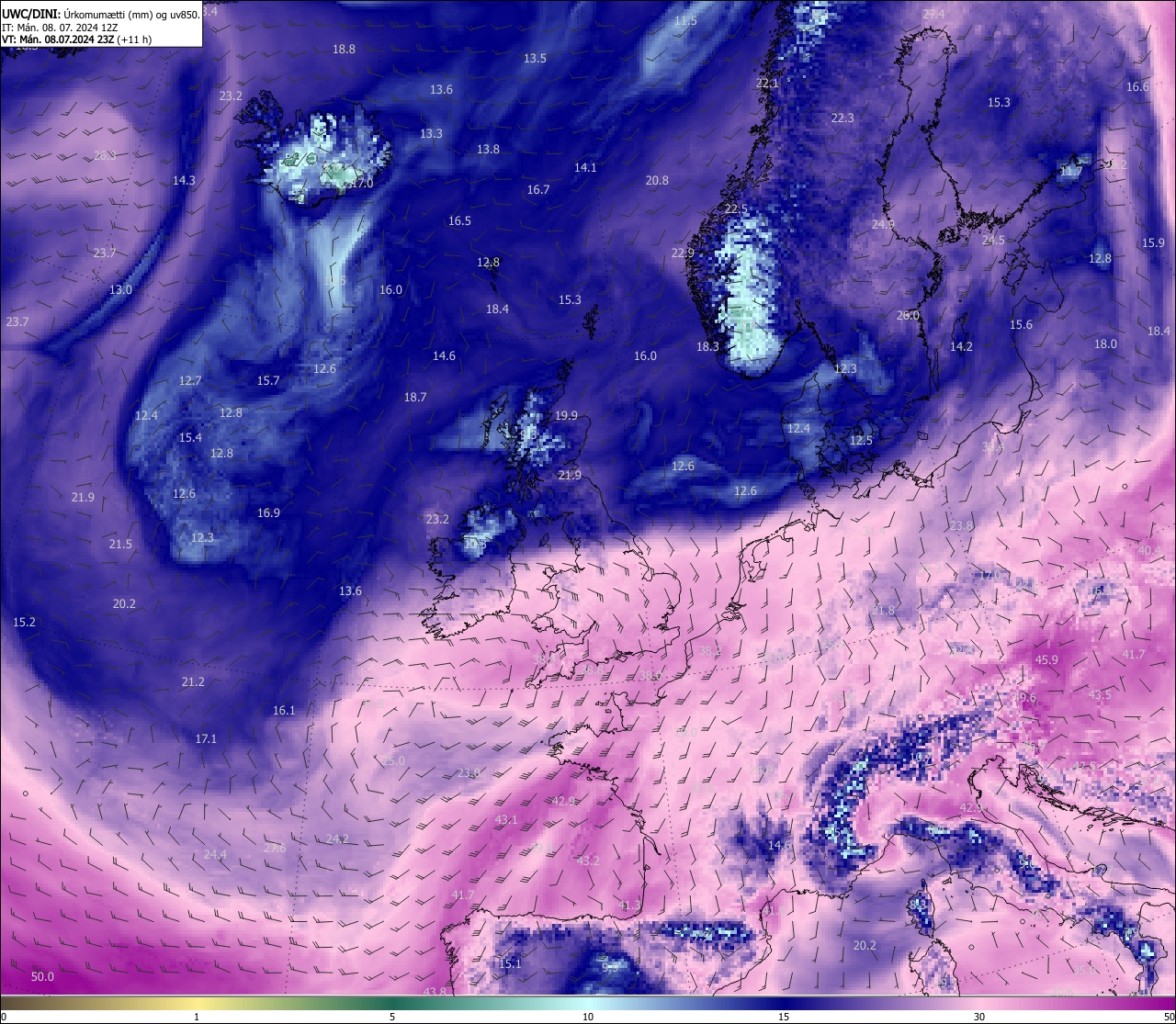Click the 13.3 value east of Iceland
This screenshot has width=1176, height=1024.
coord(431,133)
